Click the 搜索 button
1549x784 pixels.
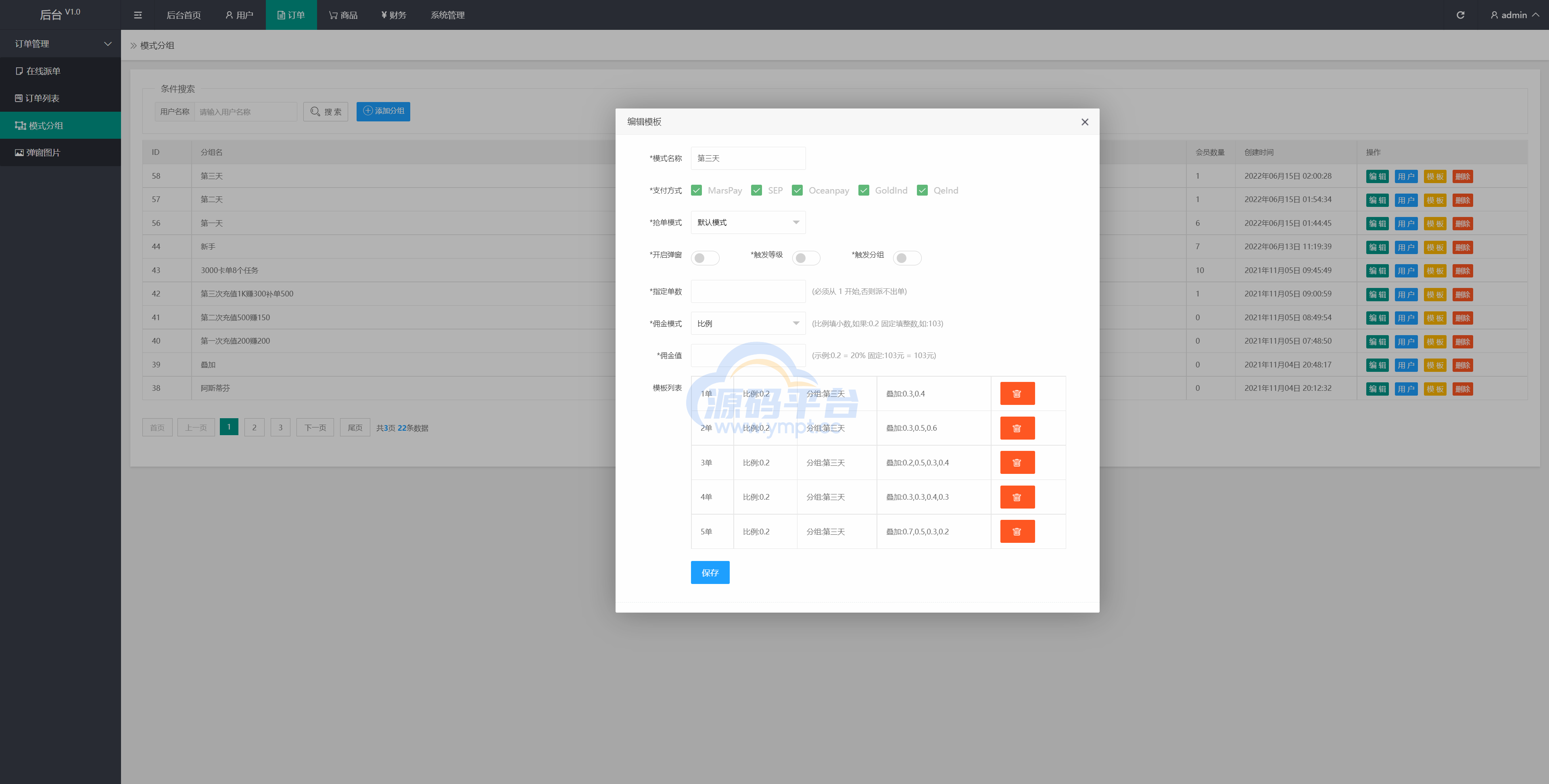[x=325, y=112]
